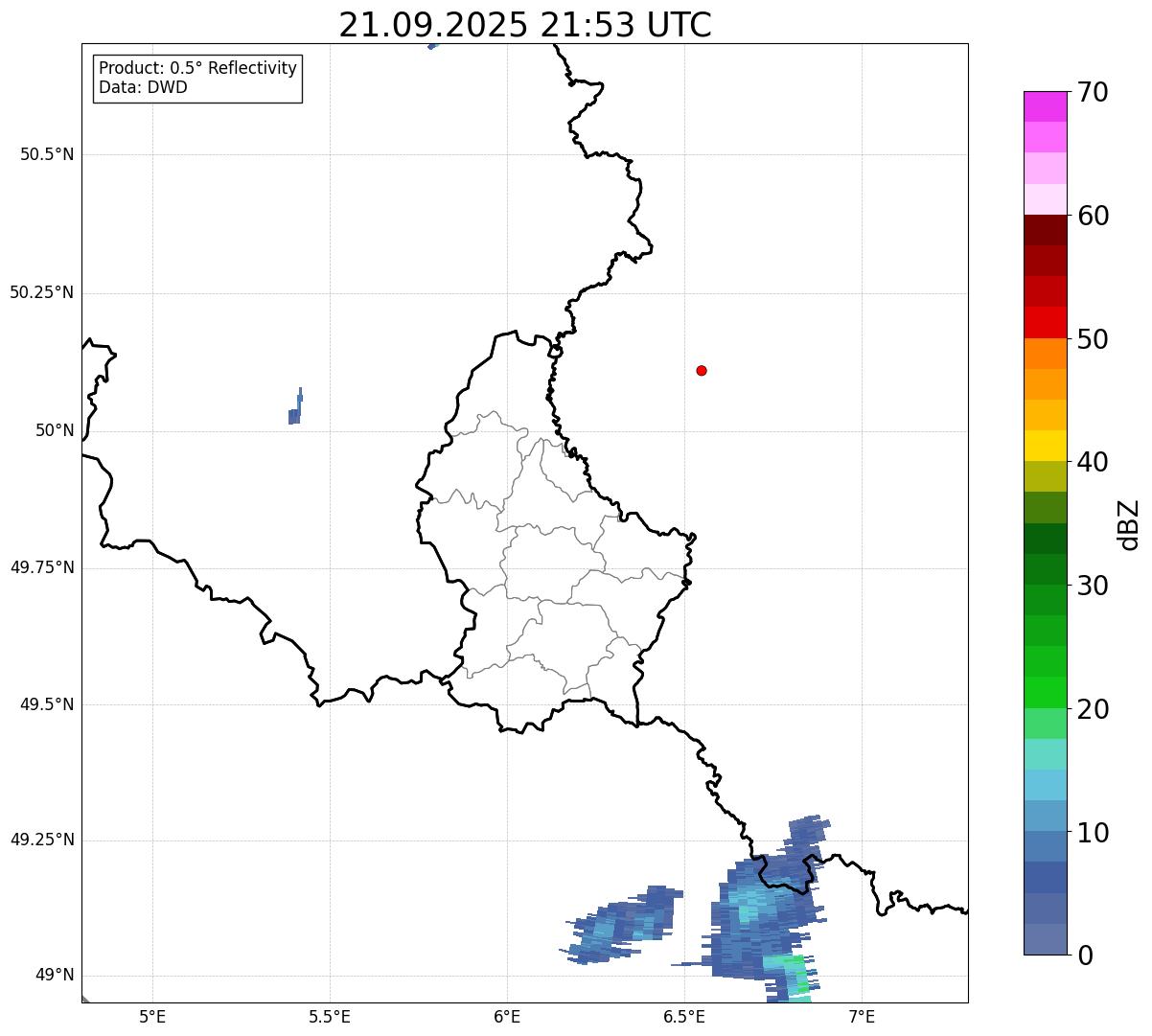
Task: Pick the yellow 40 dBZ colorbar segment
Action: pos(1045,446)
